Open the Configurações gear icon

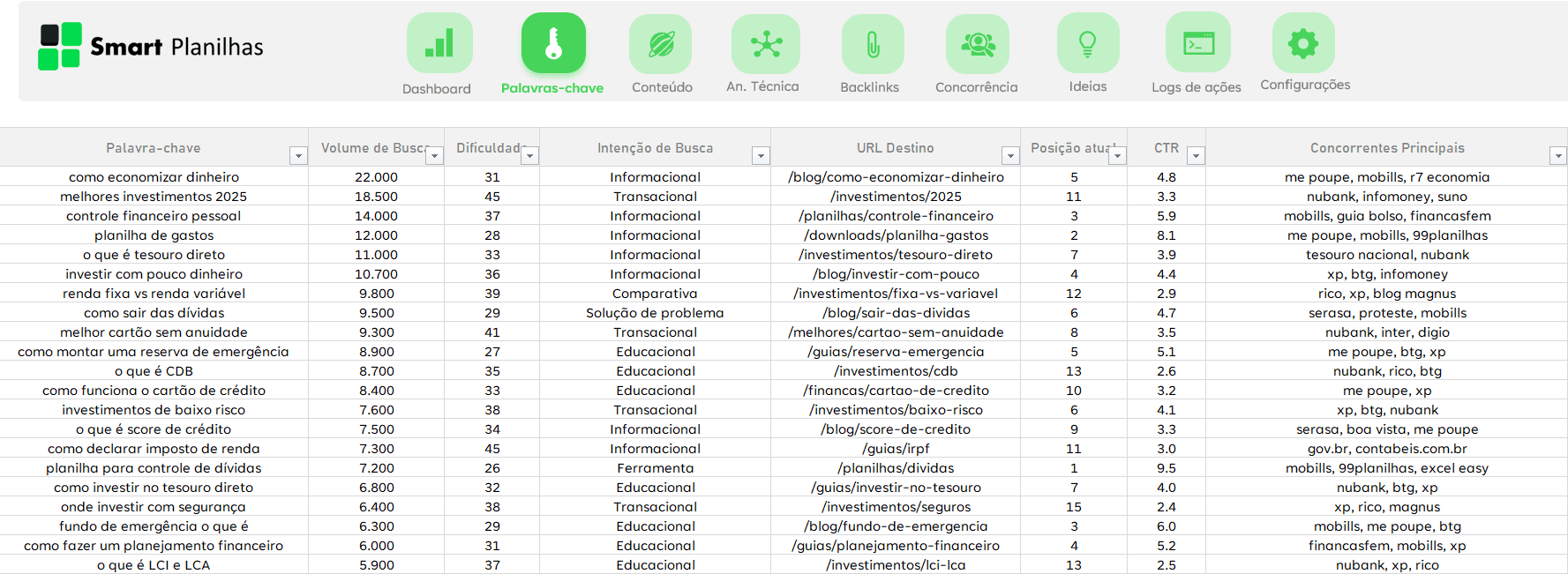coord(1303,43)
